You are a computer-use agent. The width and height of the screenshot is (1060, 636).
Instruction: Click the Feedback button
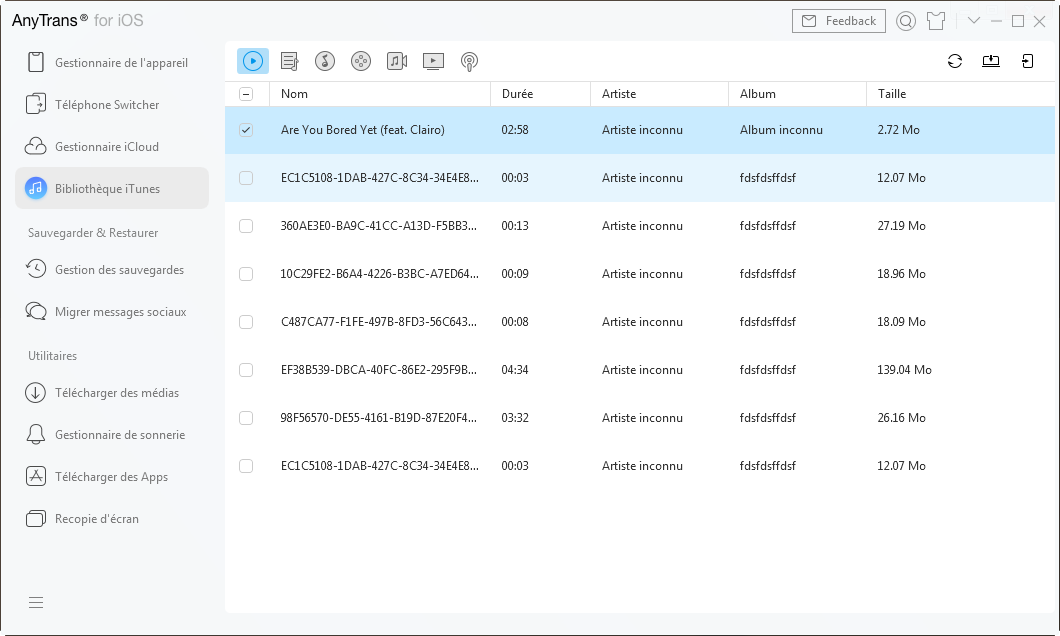pyautogui.click(x=839, y=21)
